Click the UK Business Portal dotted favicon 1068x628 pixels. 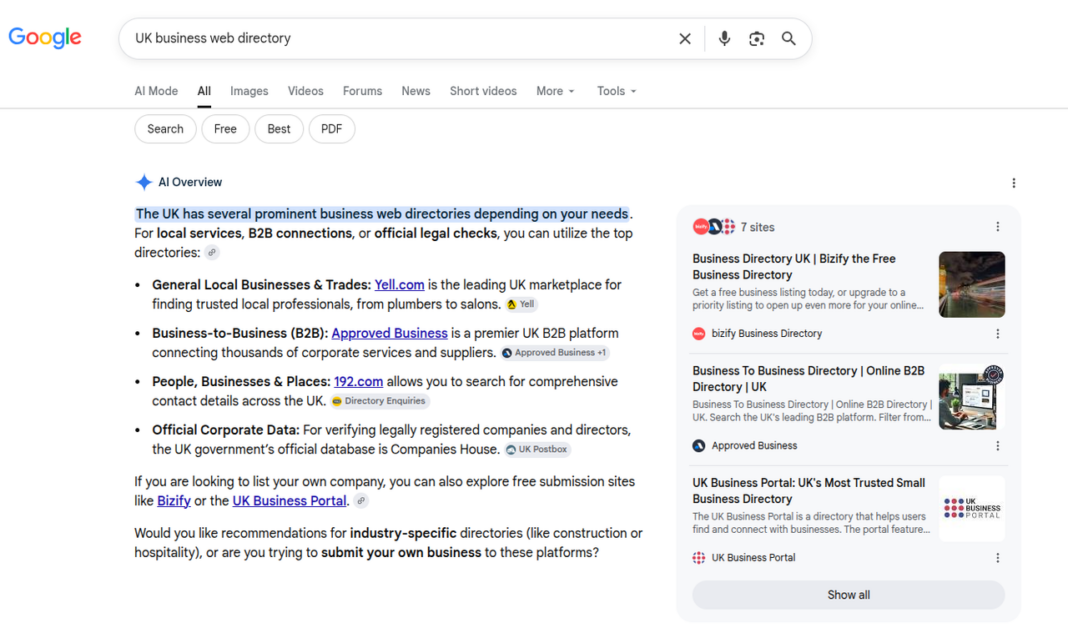tap(699, 558)
